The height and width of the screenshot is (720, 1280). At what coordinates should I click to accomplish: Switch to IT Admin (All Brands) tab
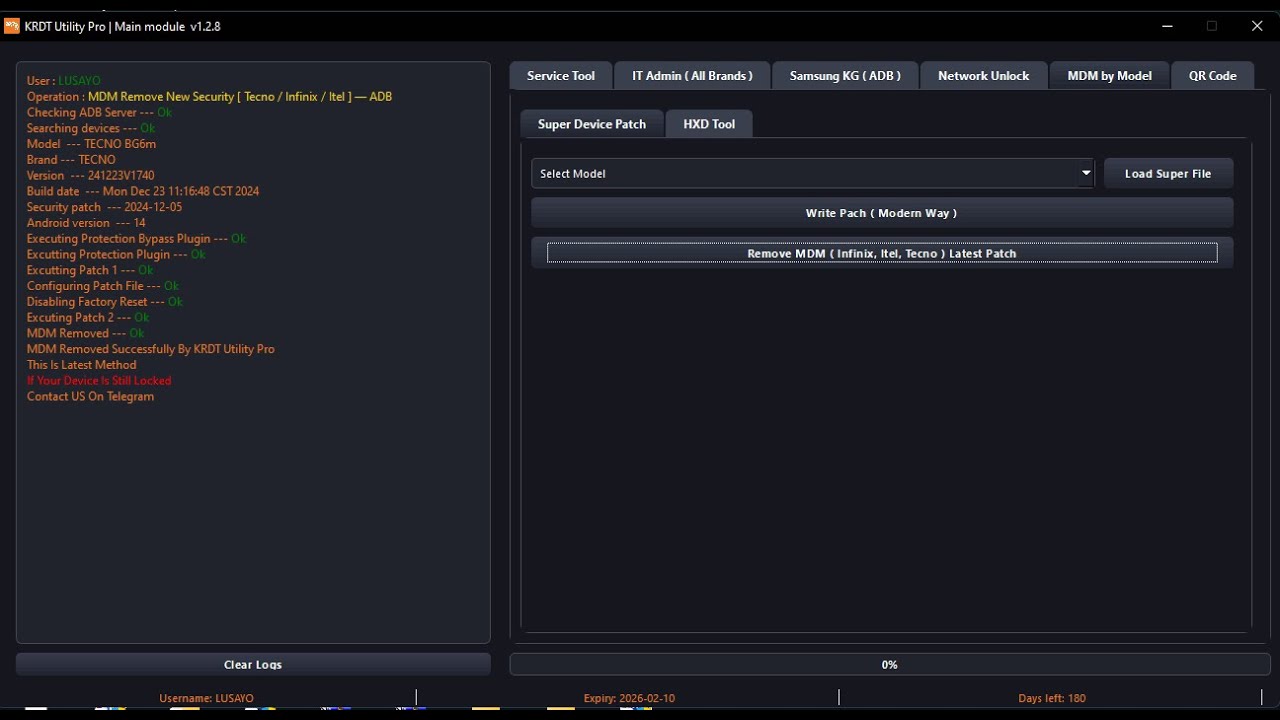pyautogui.click(x=692, y=76)
